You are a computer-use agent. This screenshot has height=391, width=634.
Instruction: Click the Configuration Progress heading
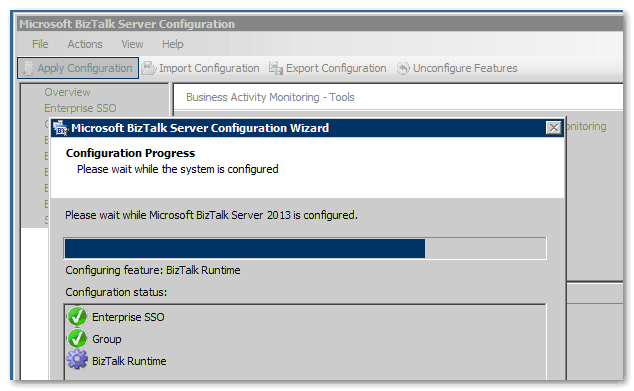[x=130, y=153]
